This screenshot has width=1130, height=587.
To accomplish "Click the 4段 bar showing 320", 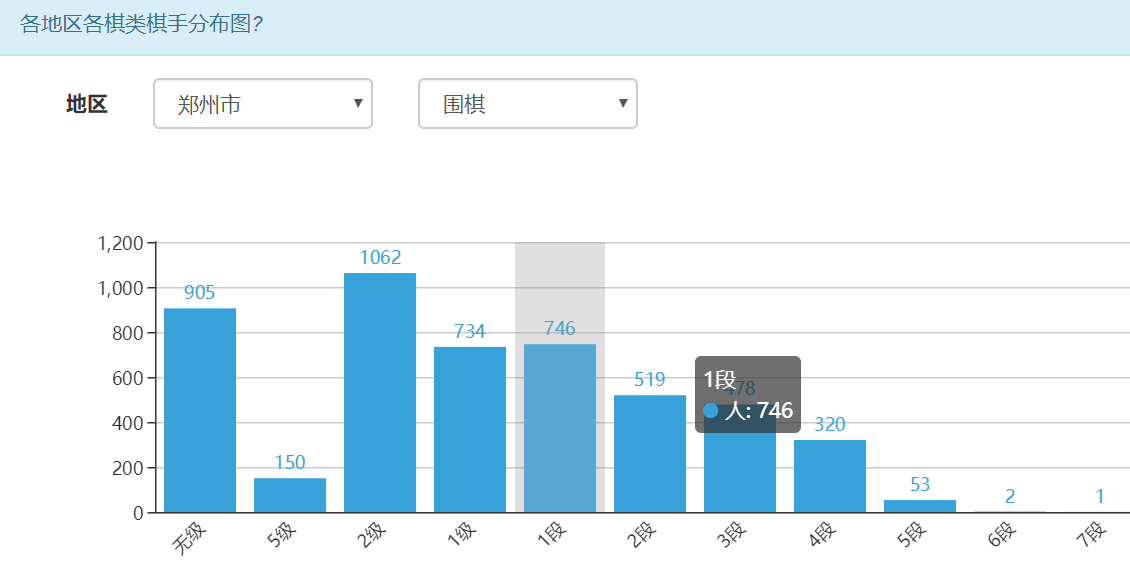I will [830, 476].
